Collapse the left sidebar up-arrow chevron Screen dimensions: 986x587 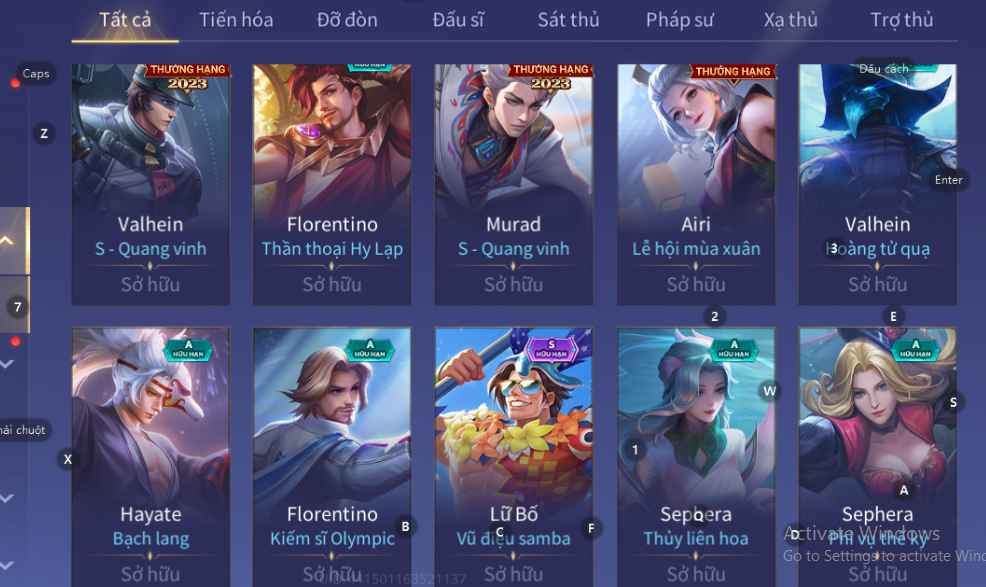7,240
